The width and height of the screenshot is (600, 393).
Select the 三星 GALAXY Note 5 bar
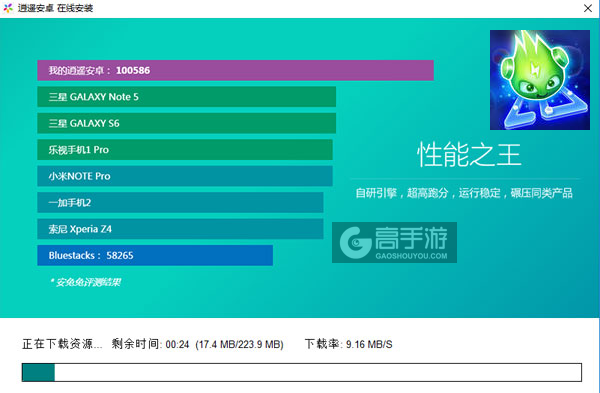click(187, 97)
